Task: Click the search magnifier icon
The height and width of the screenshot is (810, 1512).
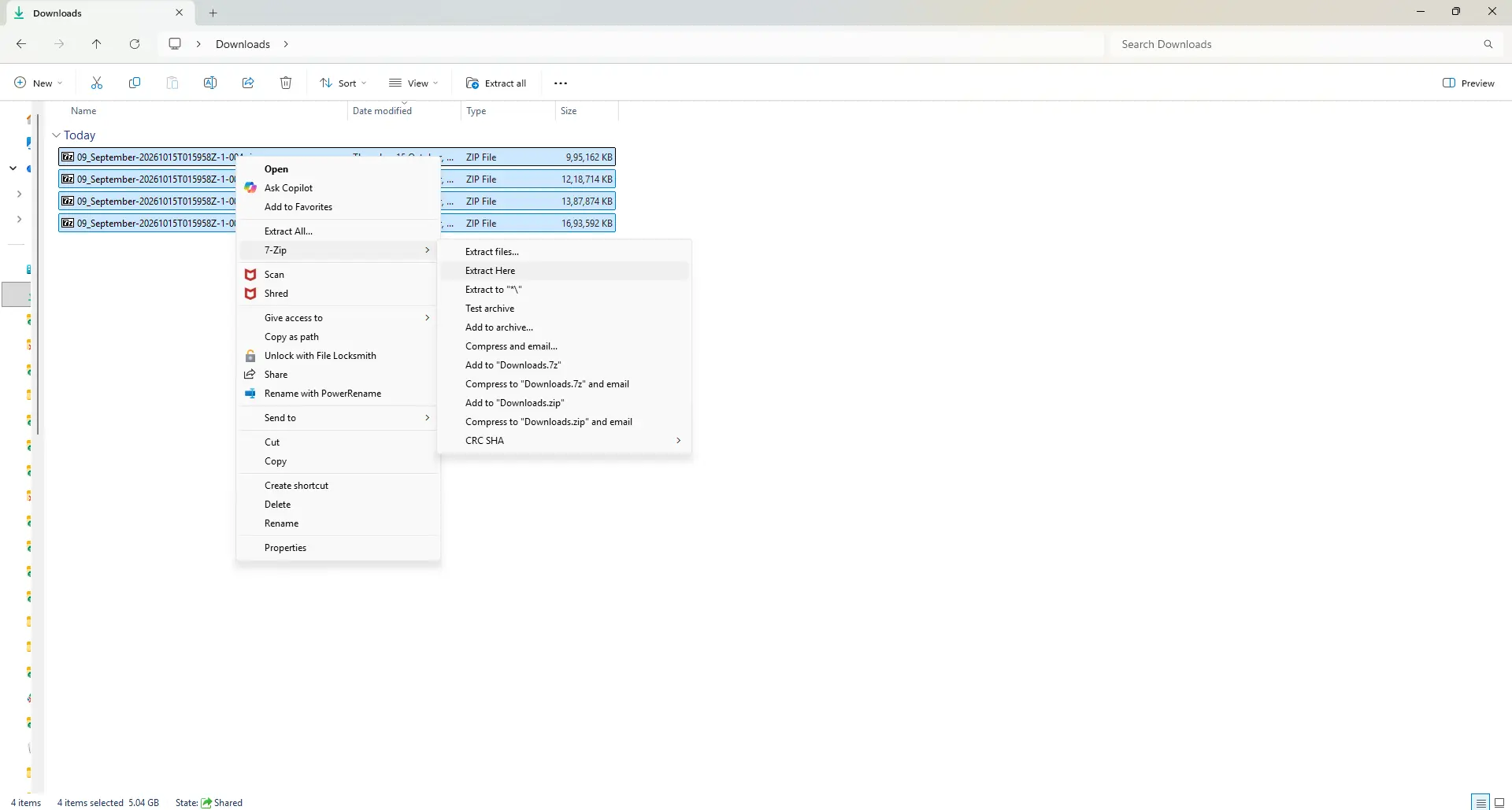Action: point(1488,44)
